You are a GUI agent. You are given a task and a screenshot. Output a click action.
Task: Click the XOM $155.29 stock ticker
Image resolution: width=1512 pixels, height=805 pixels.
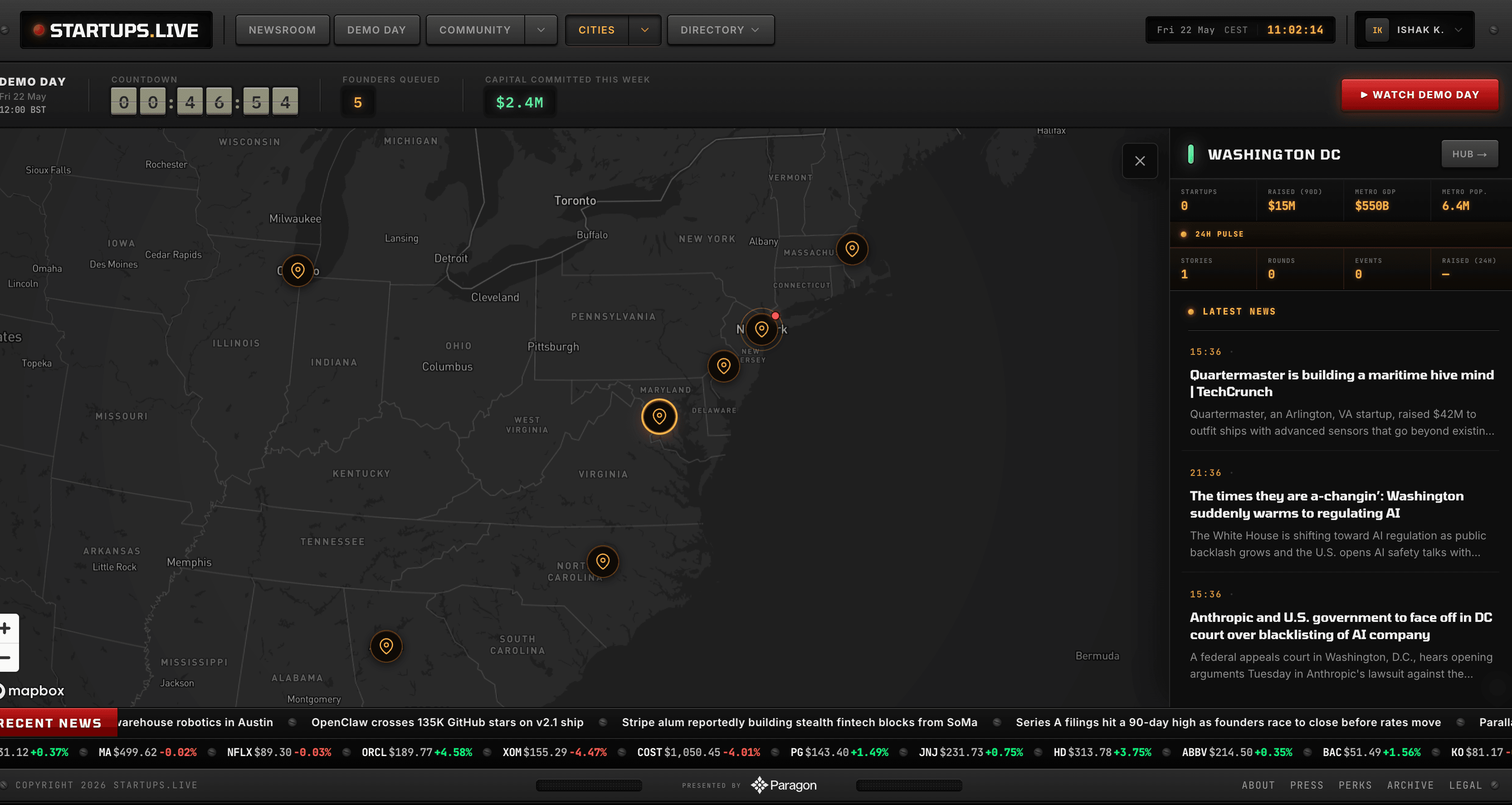555,752
